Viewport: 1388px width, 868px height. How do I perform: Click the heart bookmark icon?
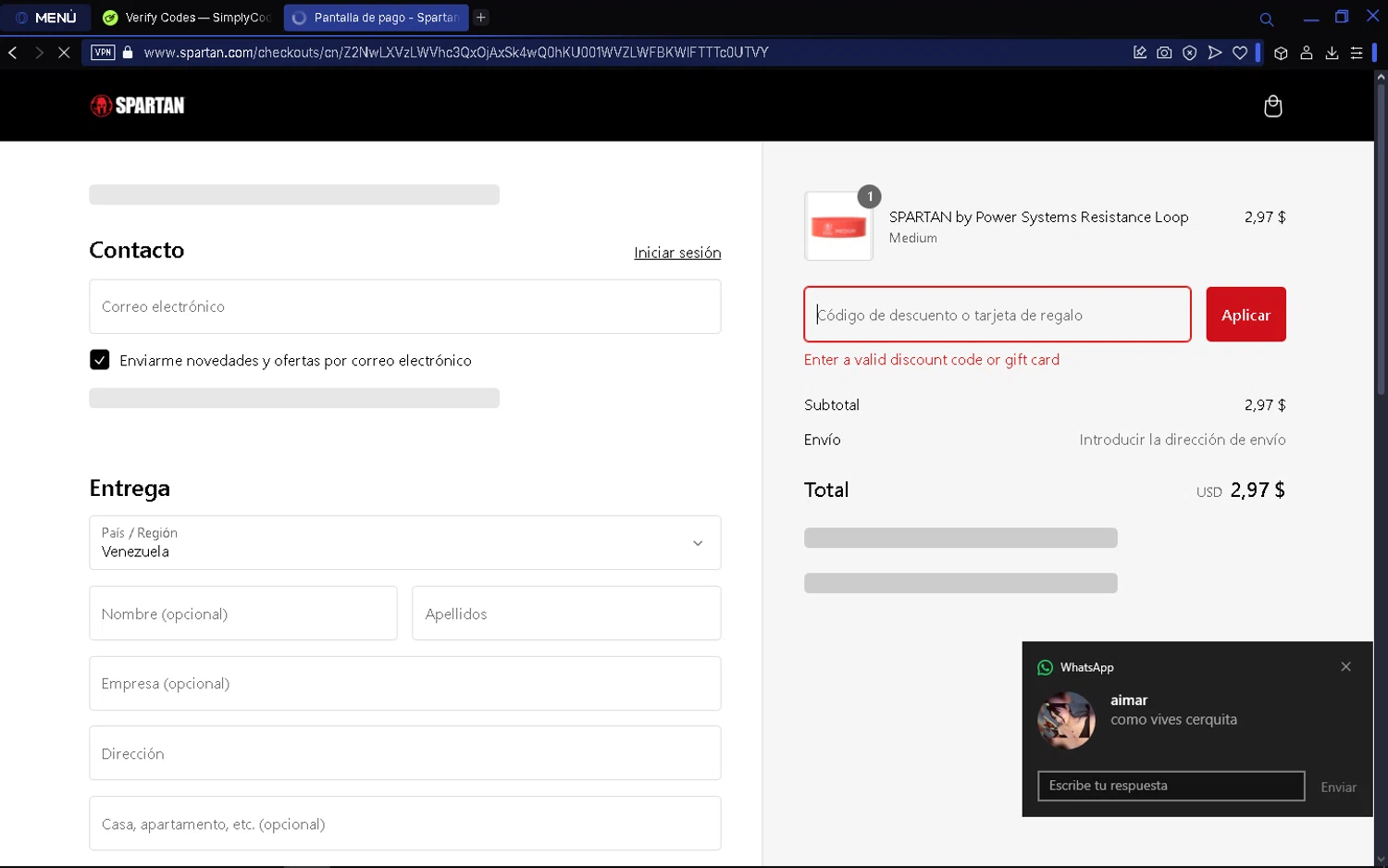pyautogui.click(x=1240, y=53)
